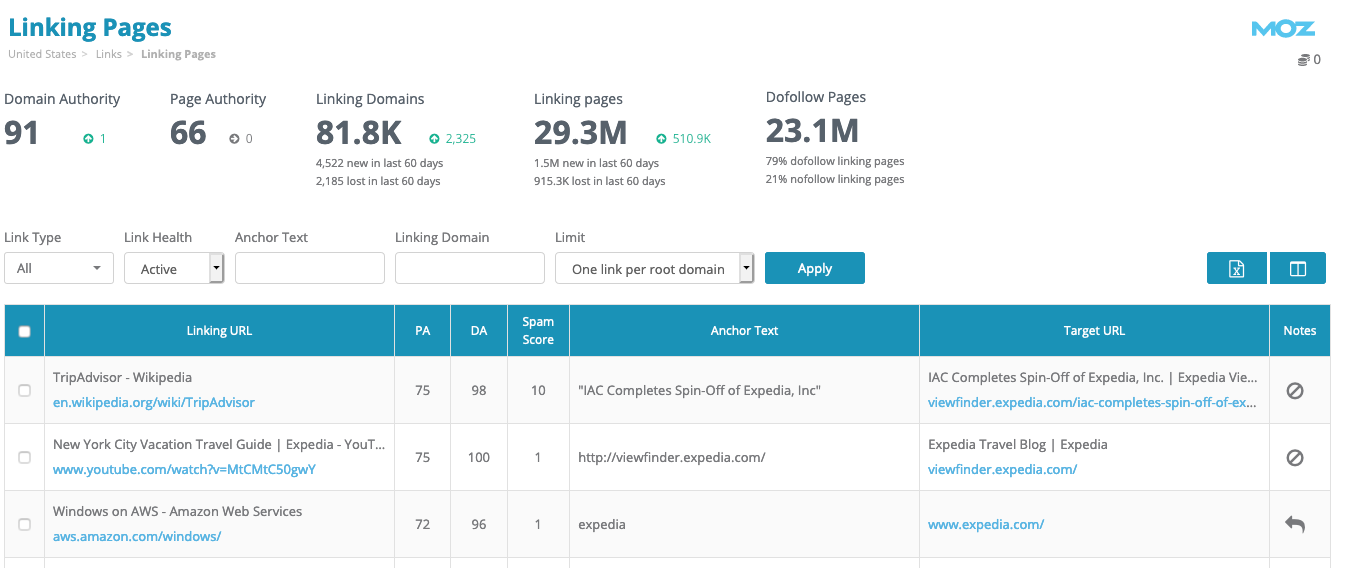Image resolution: width=1345 pixels, height=568 pixels.
Task: Click the Moz logo
Action: [x=1282, y=29]
